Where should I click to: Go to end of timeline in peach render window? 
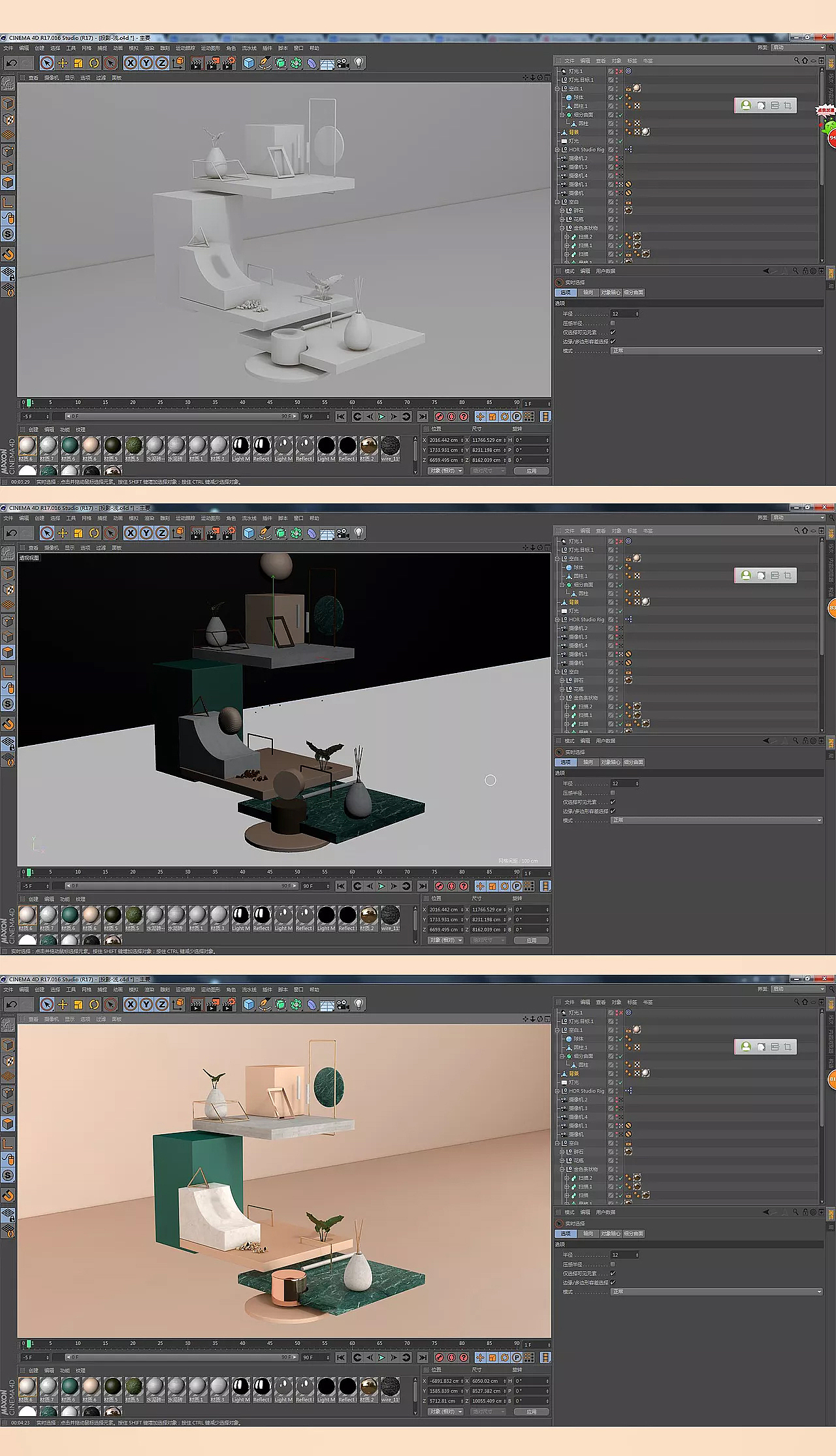coord(423,1357)
